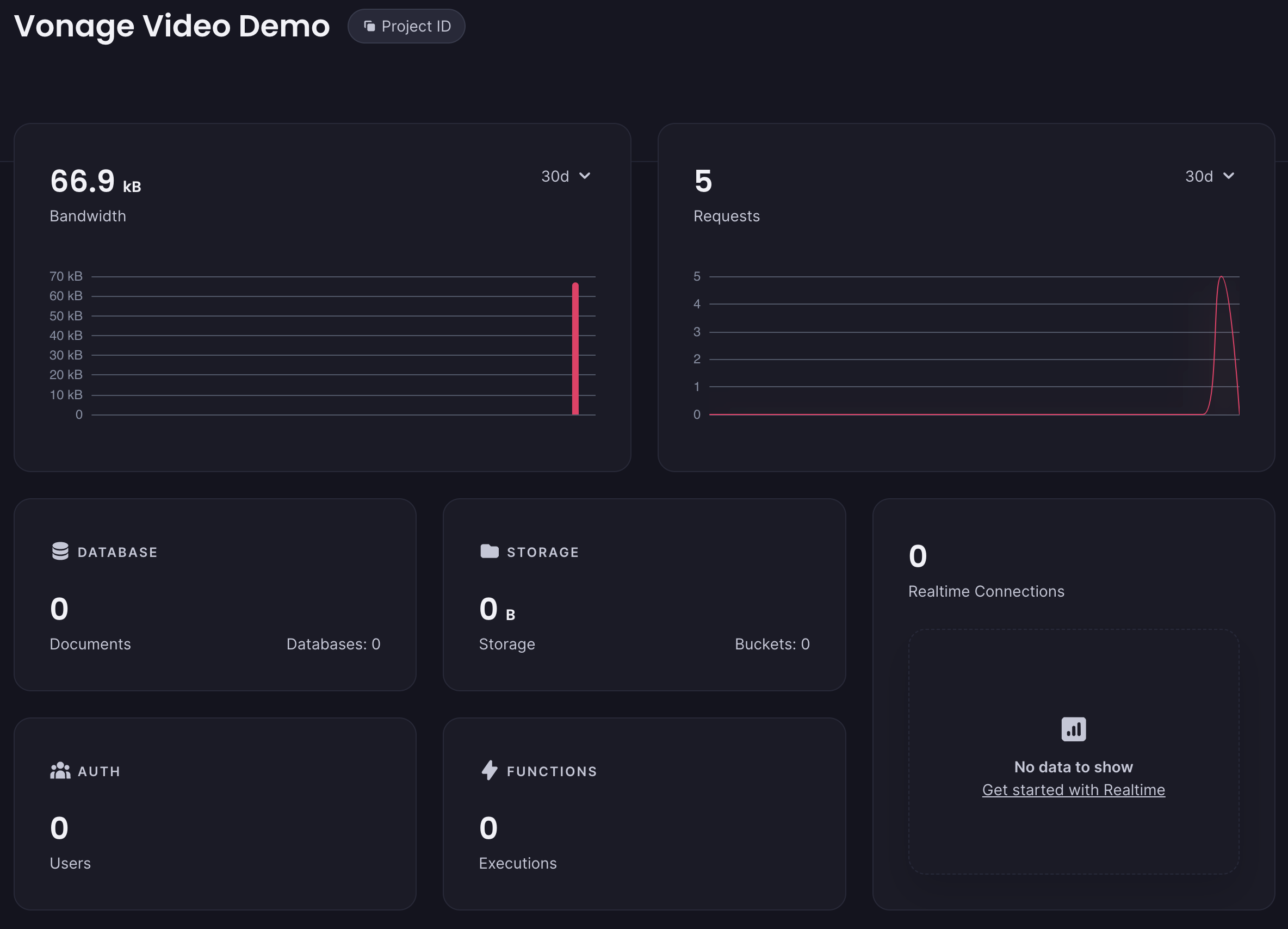Click the Executions label

[518, 863]
